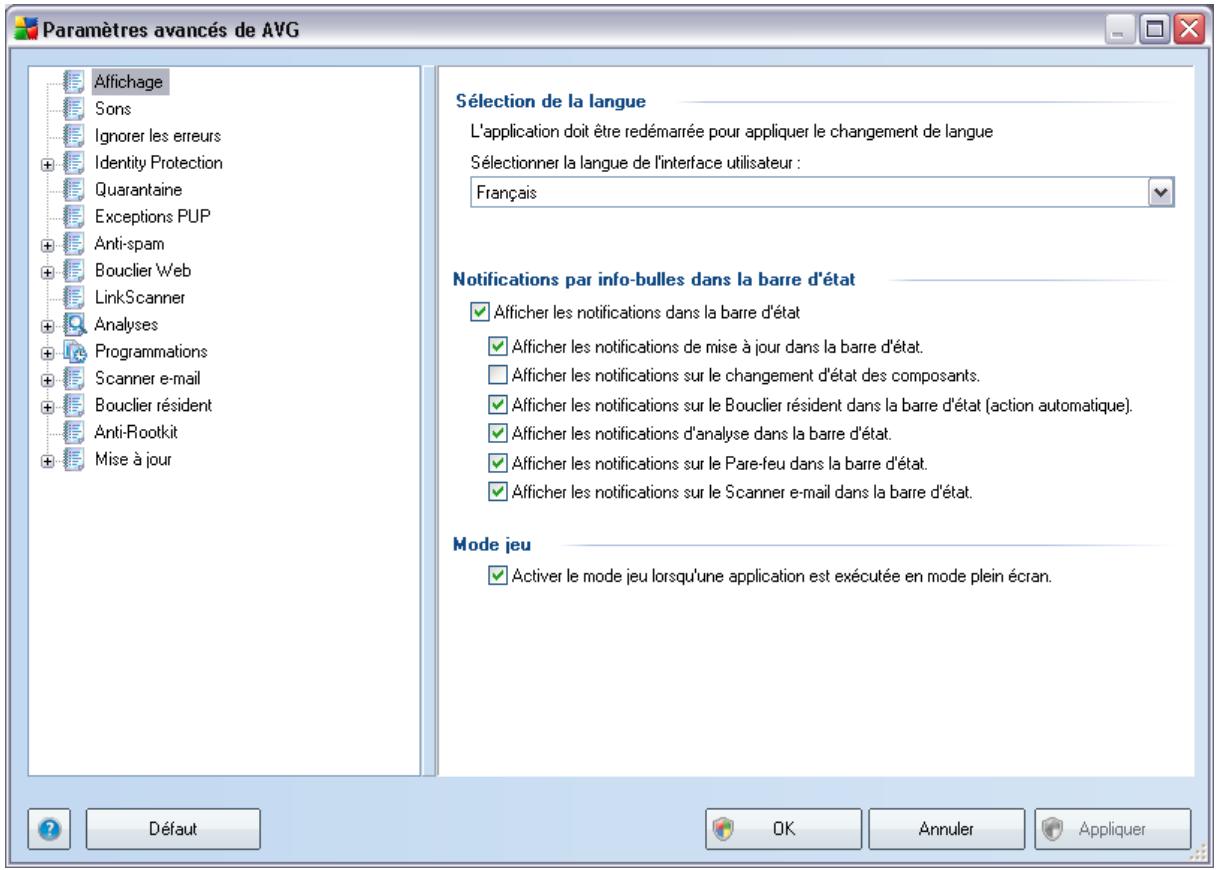Expand the Scanner e-mail node
Image resolution: width=1218 pixels, height=870 pixels.
[48, 379]
